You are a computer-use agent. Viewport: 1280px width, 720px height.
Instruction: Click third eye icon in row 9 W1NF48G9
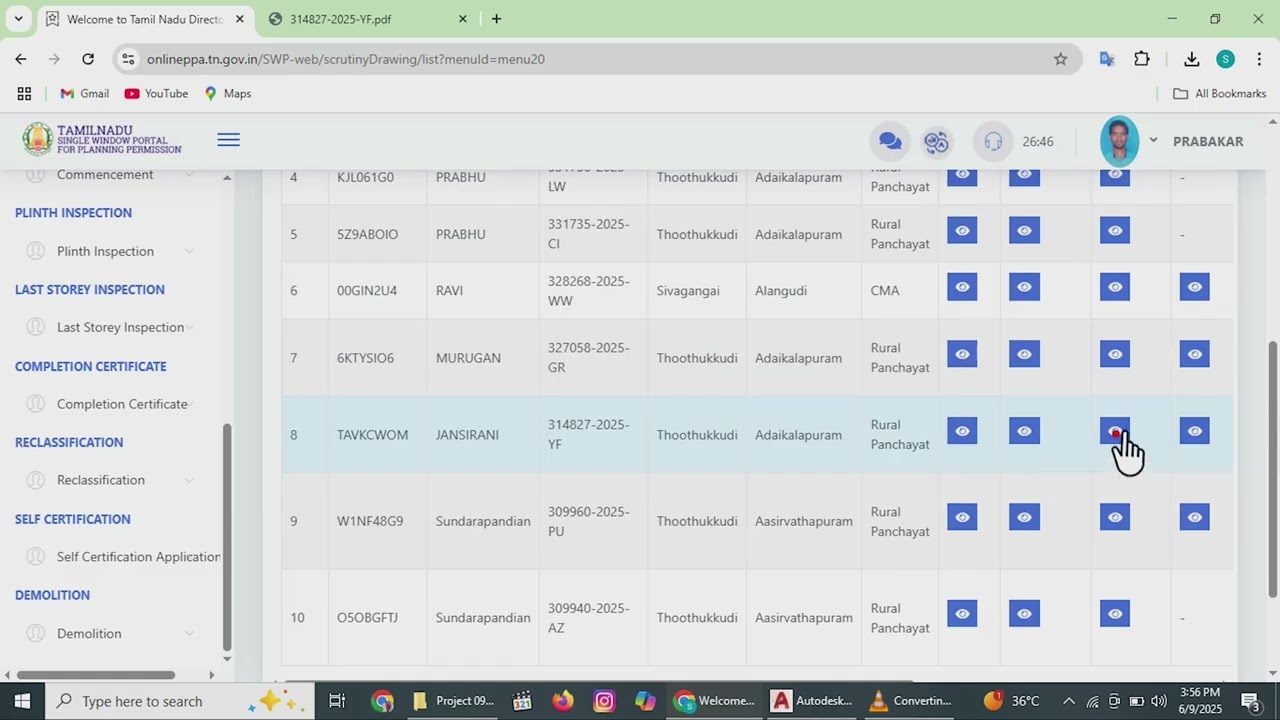[1115, 517]
